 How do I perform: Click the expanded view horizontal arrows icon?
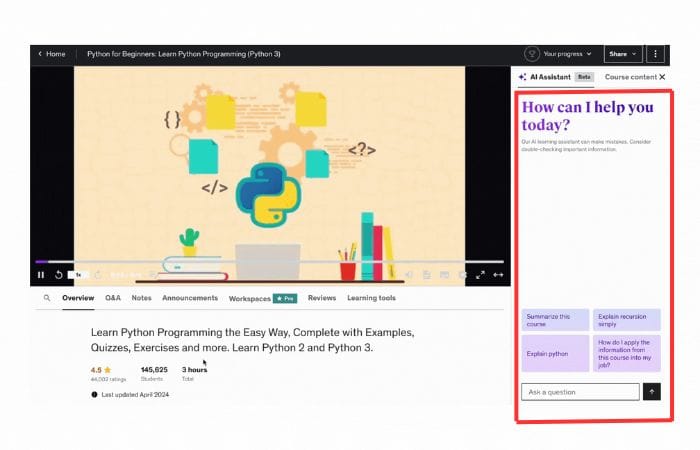[498, 275]
